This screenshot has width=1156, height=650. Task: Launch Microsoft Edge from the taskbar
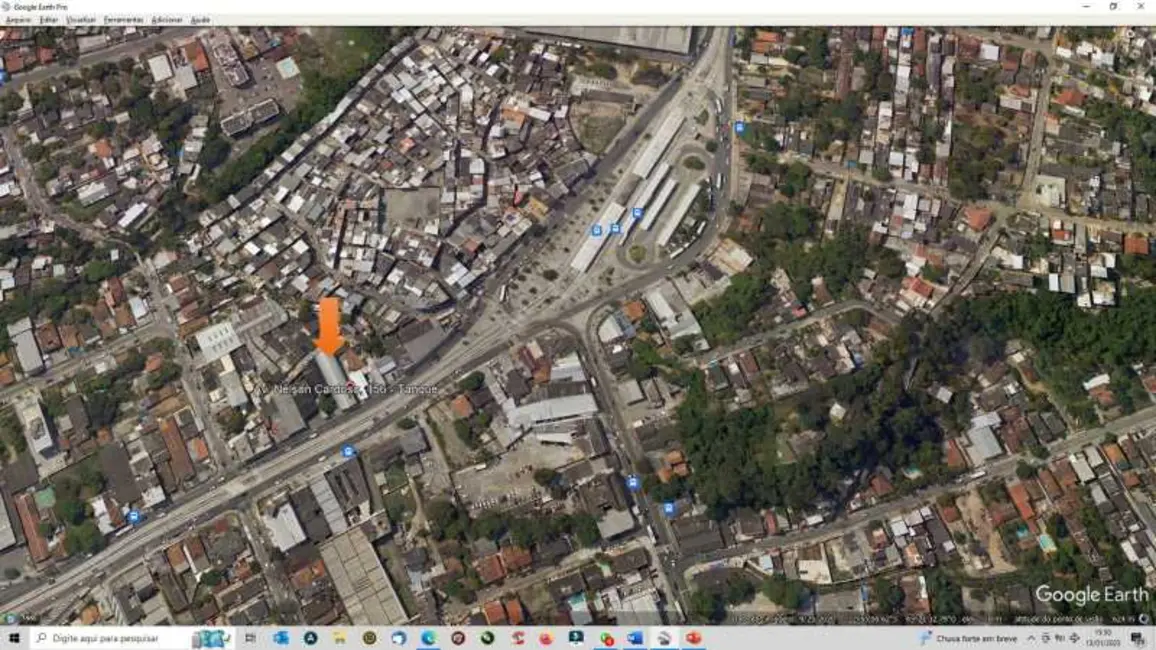[x=428, y=638]
